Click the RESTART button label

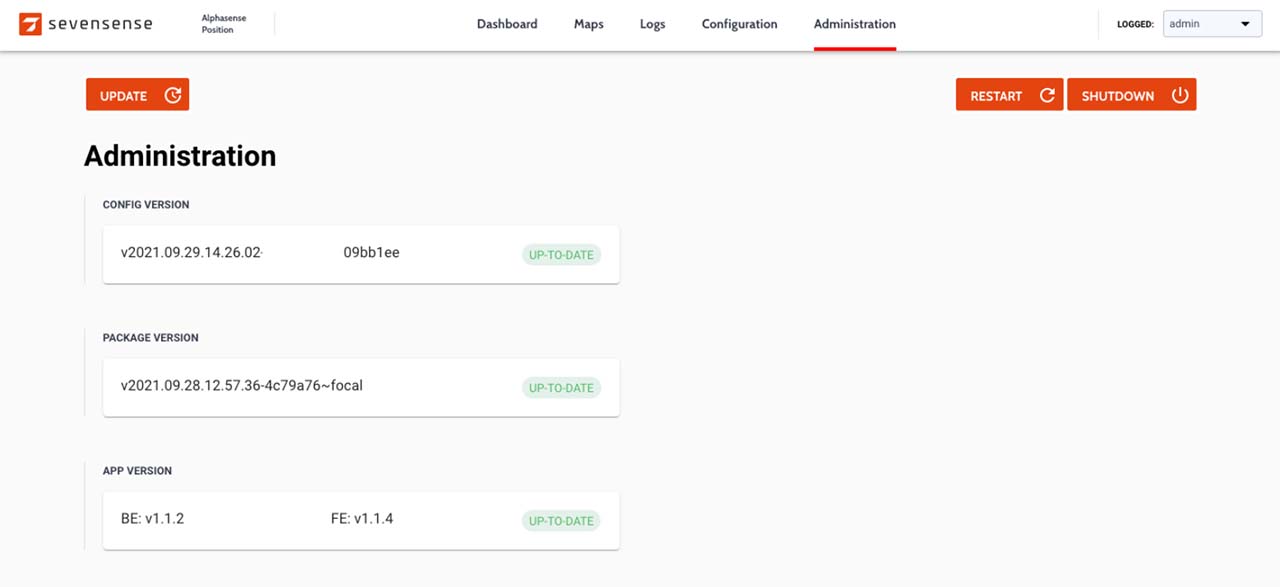tap(996, 96)
